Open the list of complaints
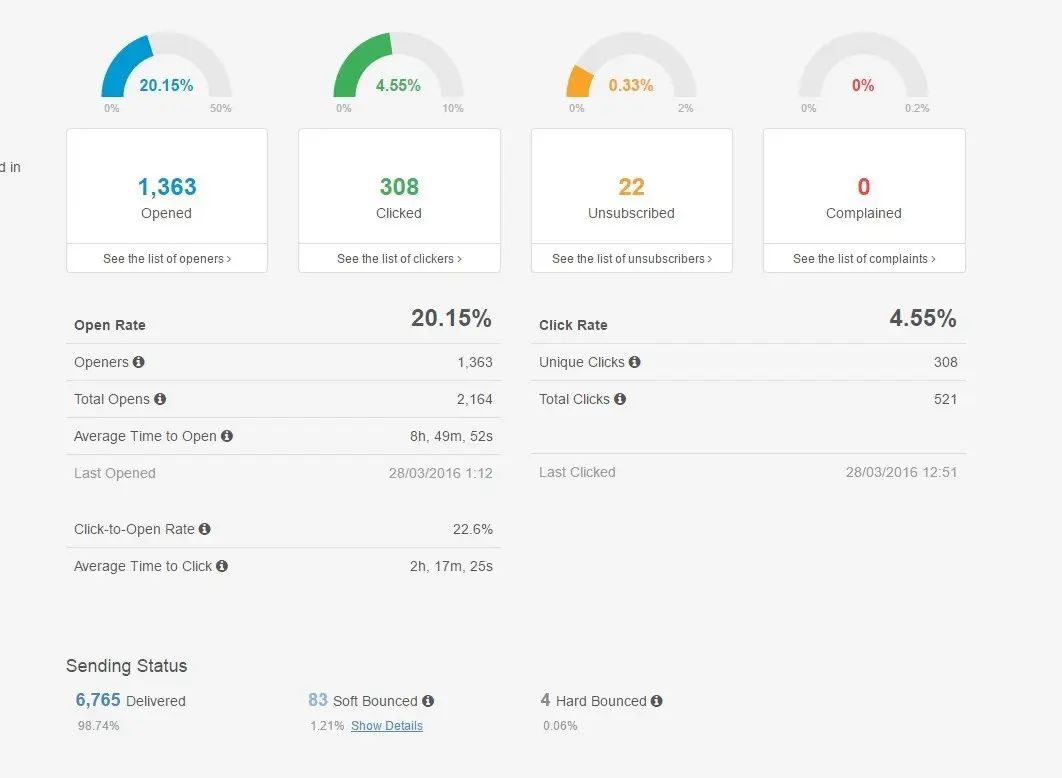The height and width of the screenshot is (778, 1062). 863,258
